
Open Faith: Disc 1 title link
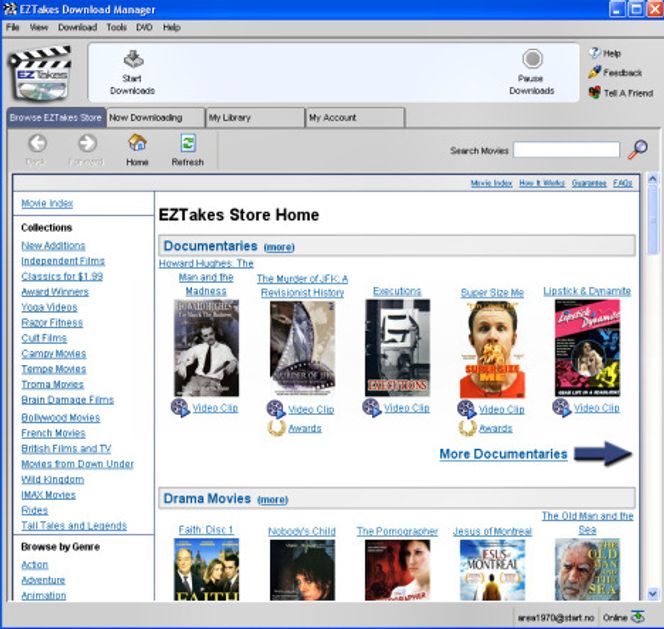[206, 530]
